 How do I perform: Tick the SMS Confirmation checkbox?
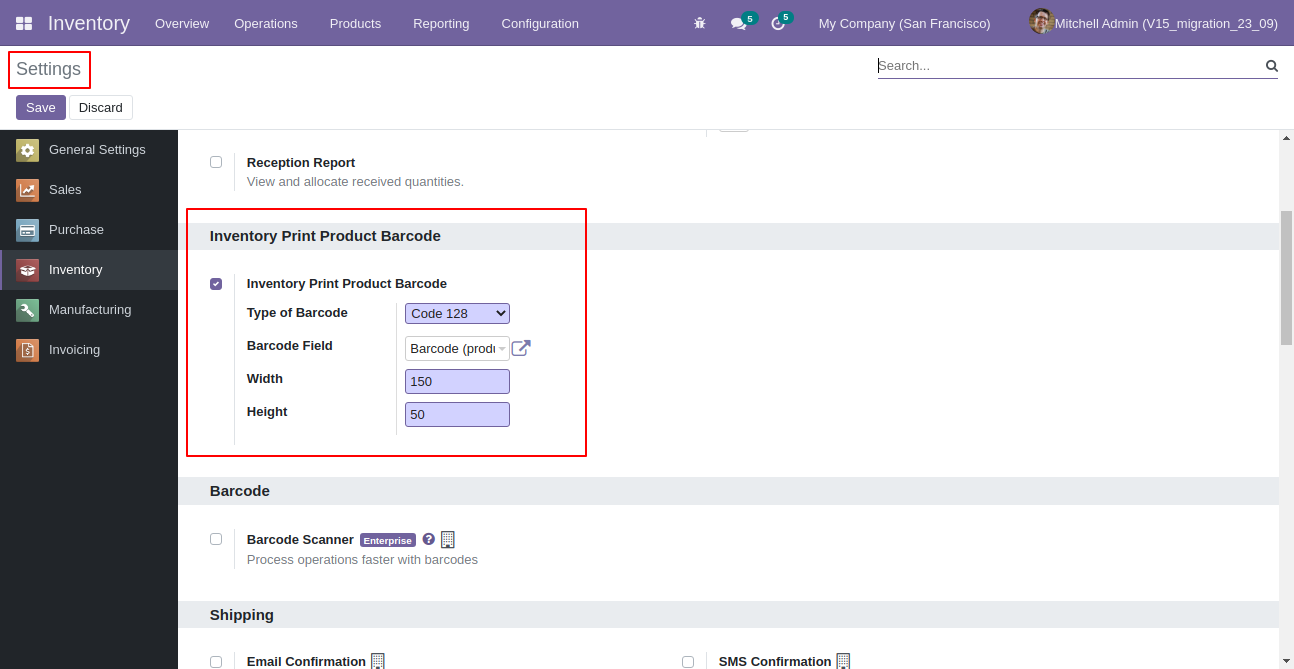688,662
